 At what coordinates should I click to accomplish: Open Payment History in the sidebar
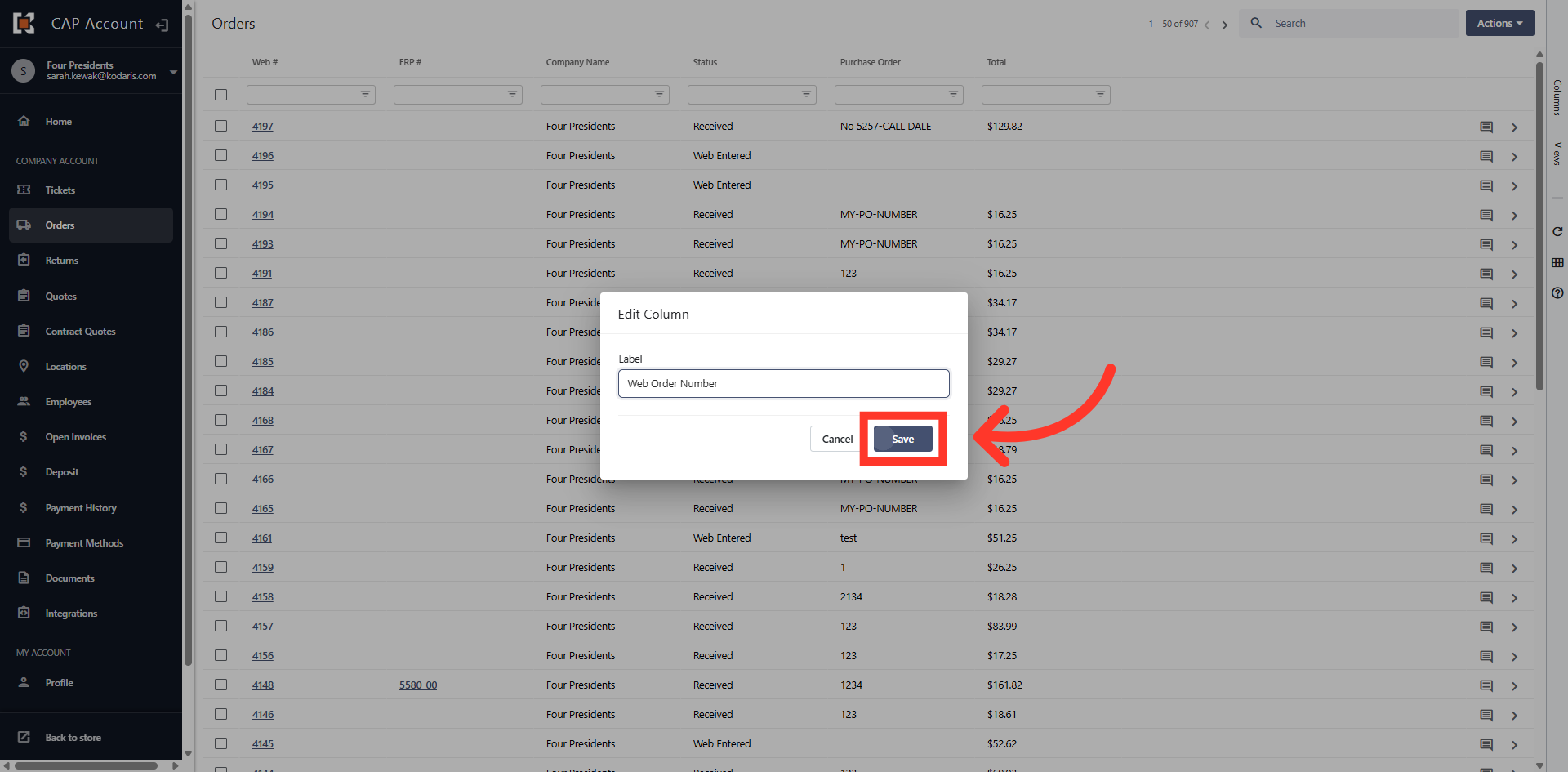point(91,507)
